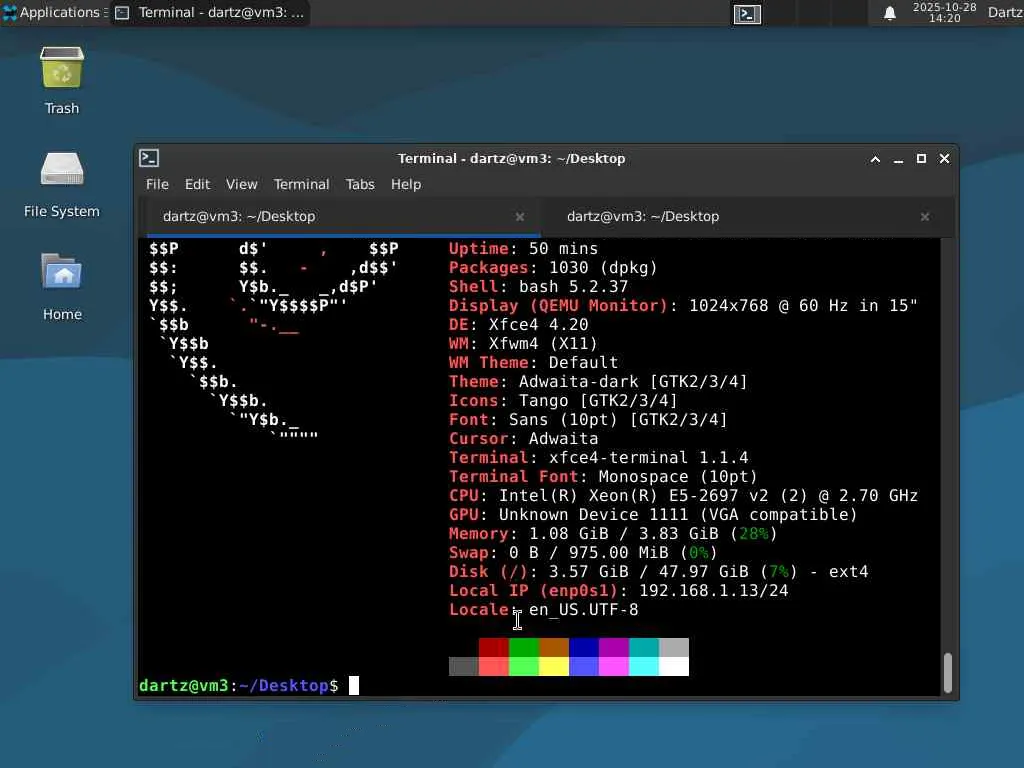Click the bright magenta color block
The width and height of the screenshot is (1024, 768).
click(614, 666)
